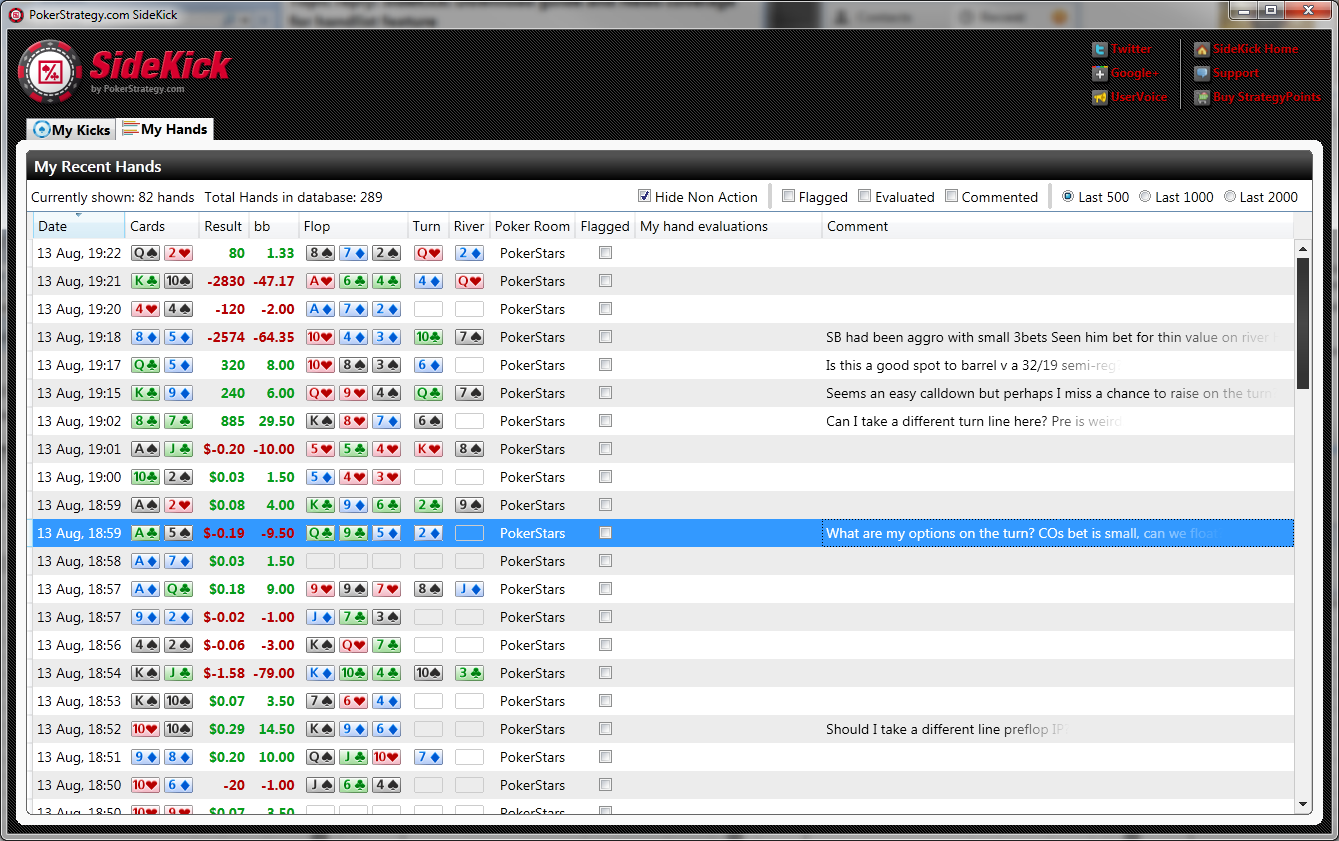
Task: Select the Last 2000 radio button
Action: pos(1229,197)
